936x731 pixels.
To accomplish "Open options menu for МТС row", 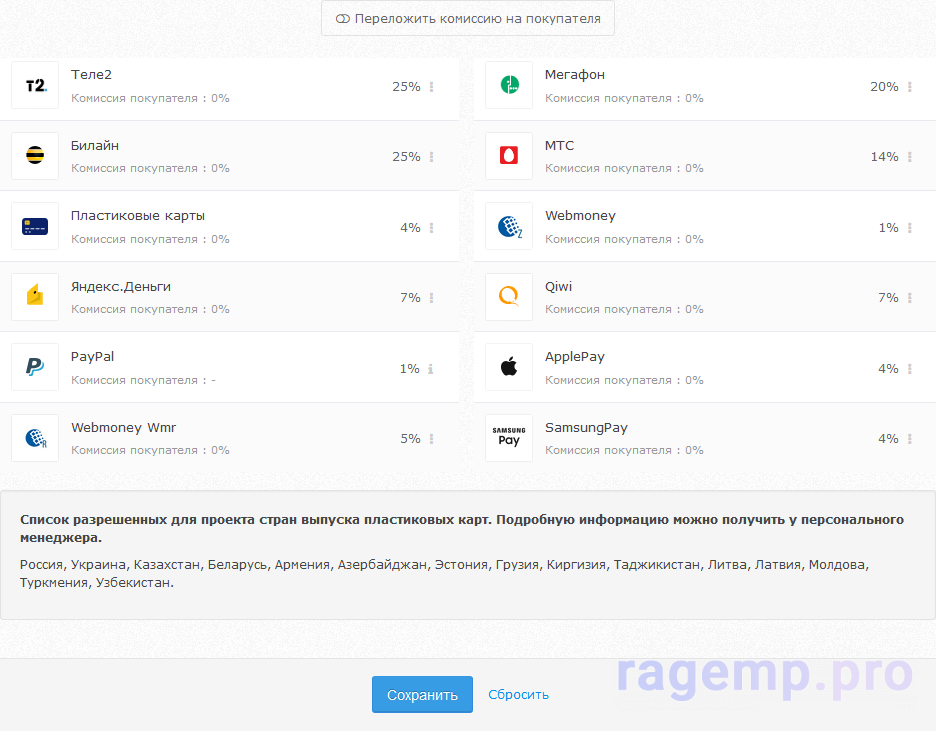I will (x=910, y=156).
